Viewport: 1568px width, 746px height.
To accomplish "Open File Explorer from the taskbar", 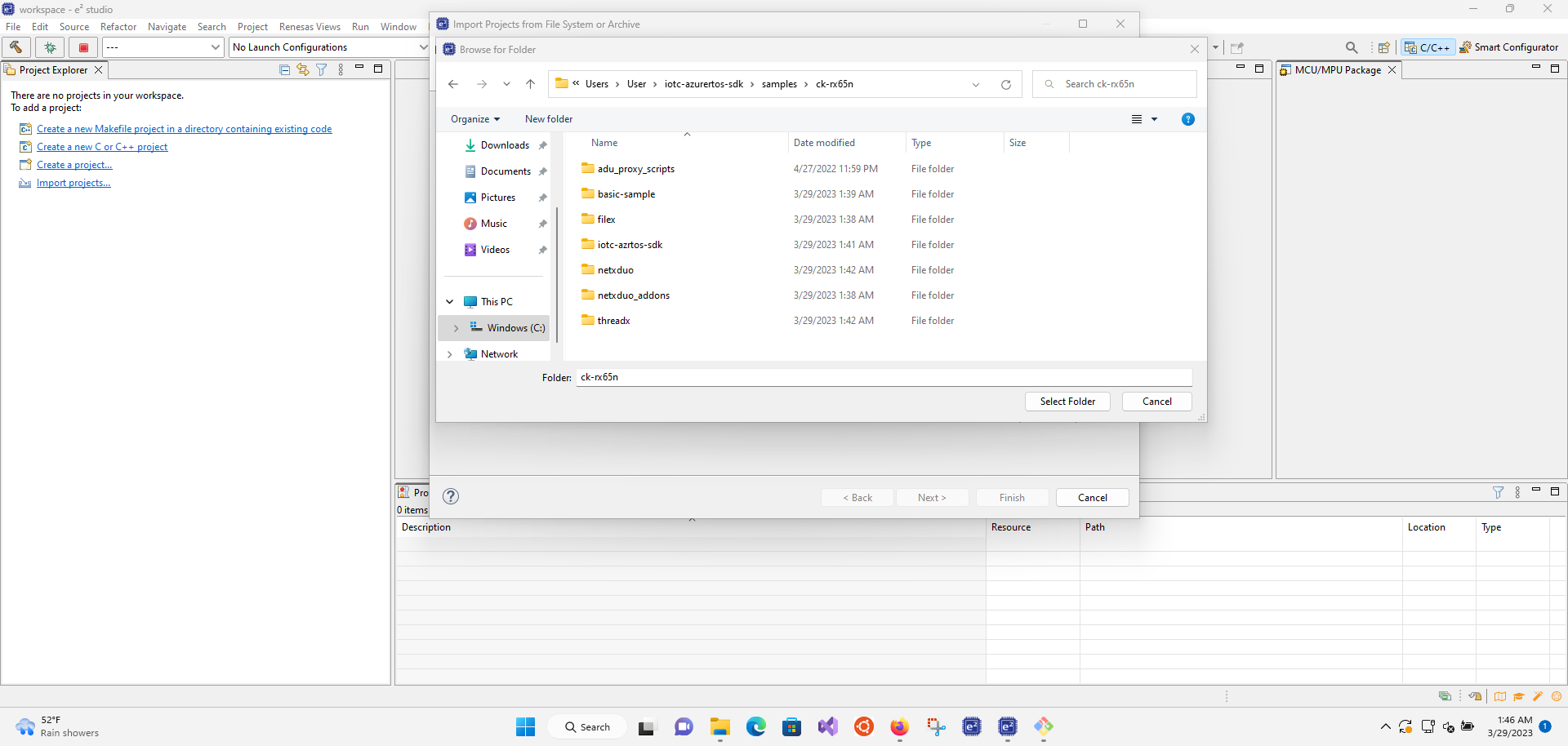I will click(x=719, y=726).
